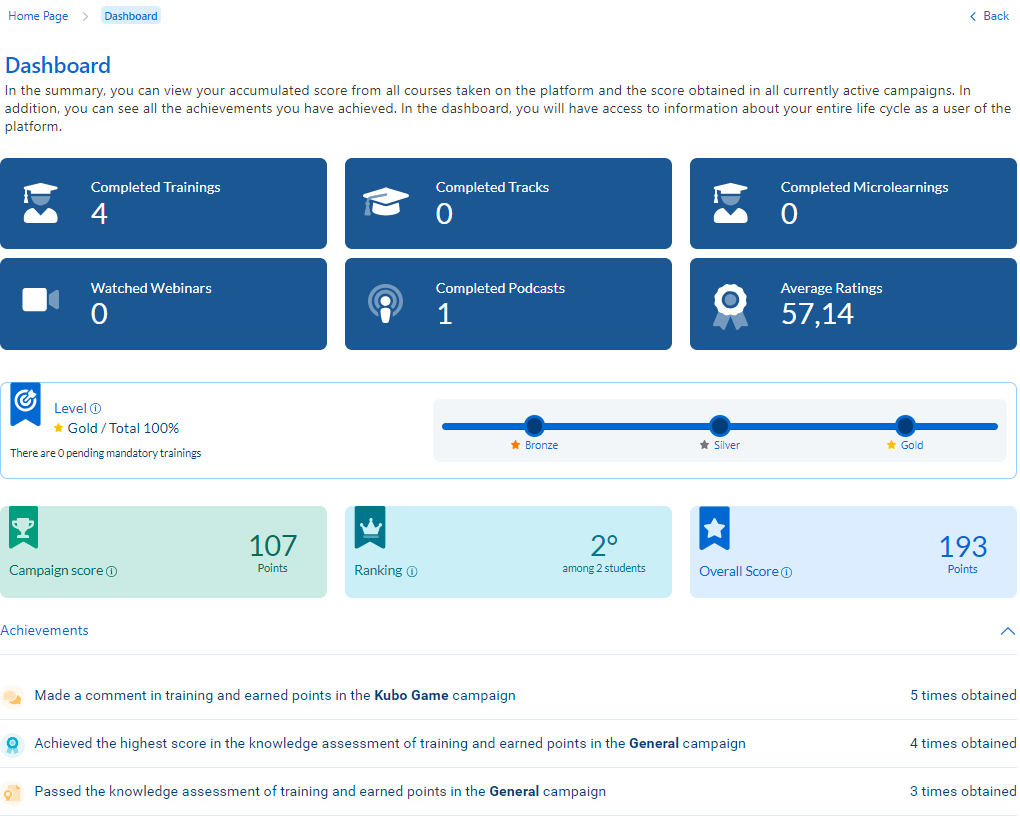Click the Overall Score star badge icon
1020x816 pixels.
point(714,529)
